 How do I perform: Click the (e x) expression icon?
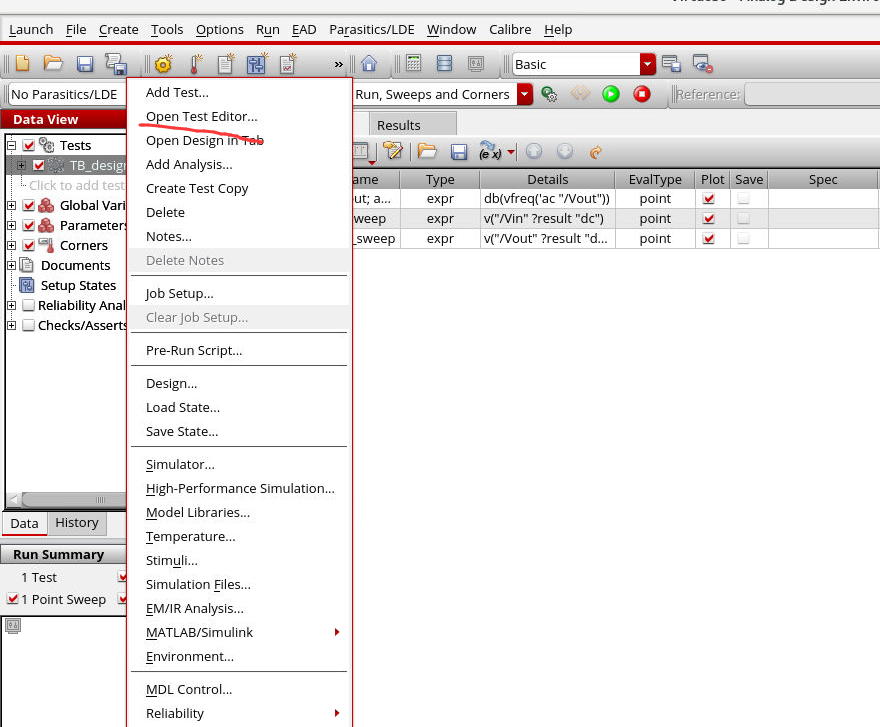(490, 151)
